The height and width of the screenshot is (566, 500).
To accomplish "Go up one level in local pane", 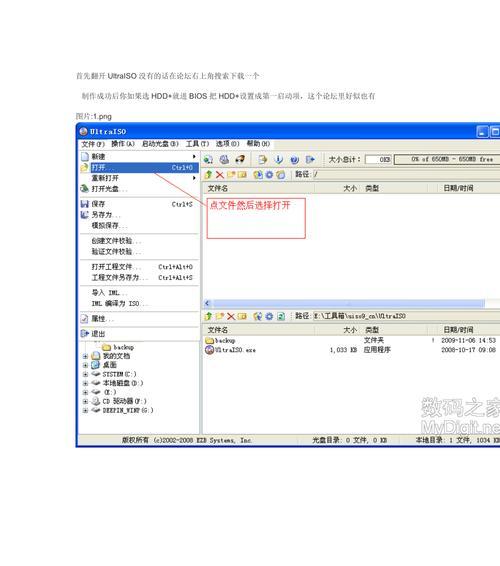I will [x=208, y=317].
